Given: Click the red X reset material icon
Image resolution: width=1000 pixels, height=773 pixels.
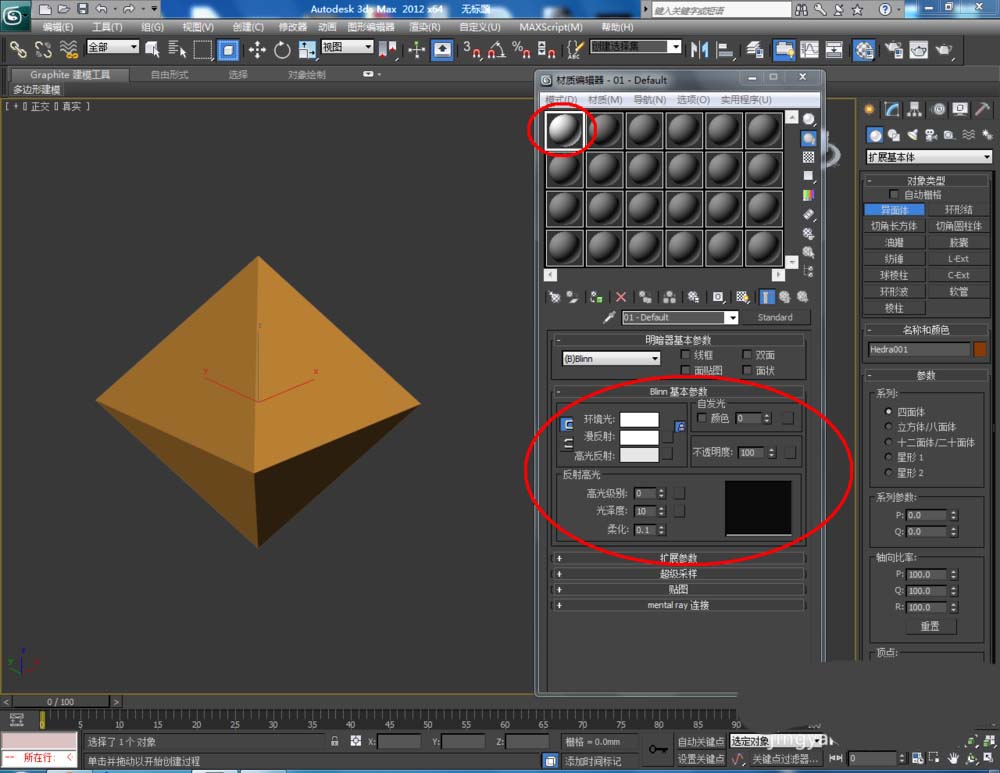Looking at the screenshot, I should click(x=621, y=297).
